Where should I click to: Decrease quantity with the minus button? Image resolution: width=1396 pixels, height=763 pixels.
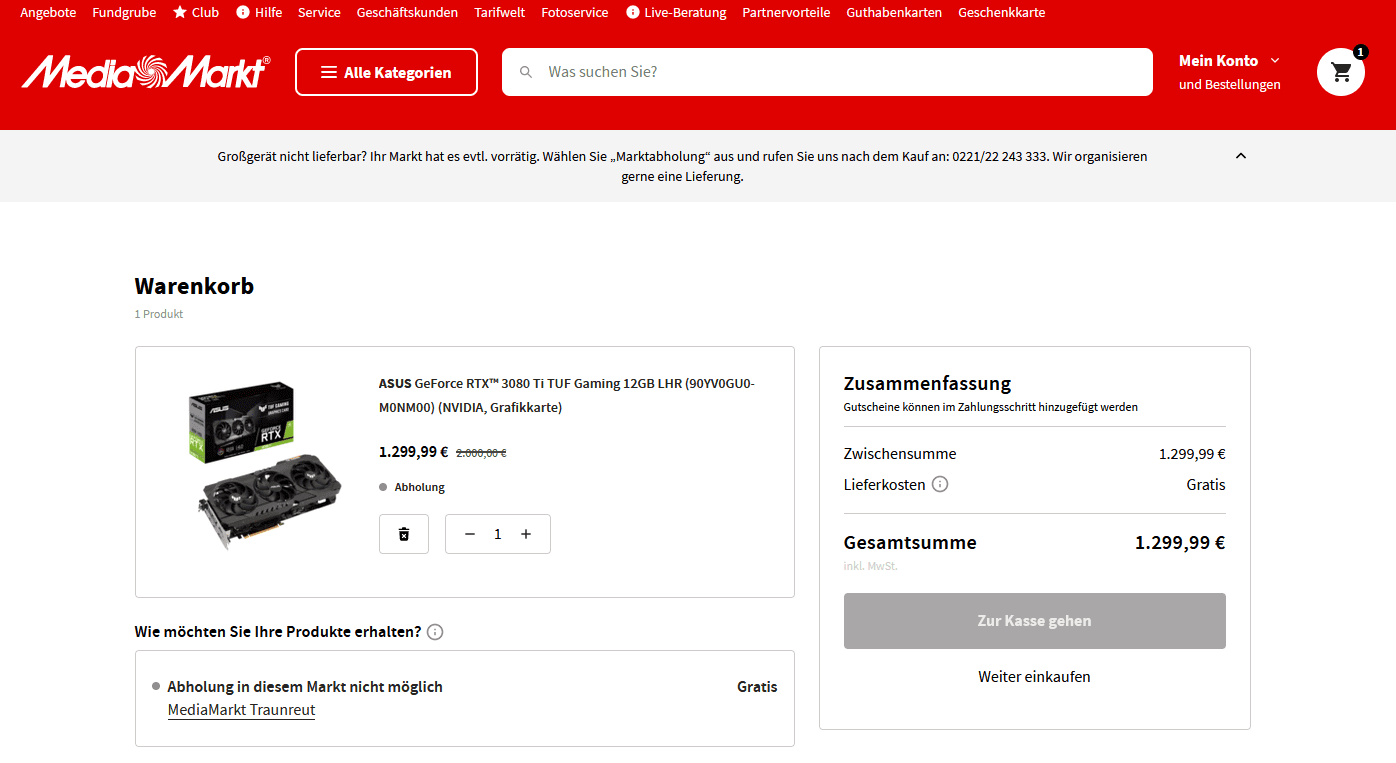click(x=470, y=534)
